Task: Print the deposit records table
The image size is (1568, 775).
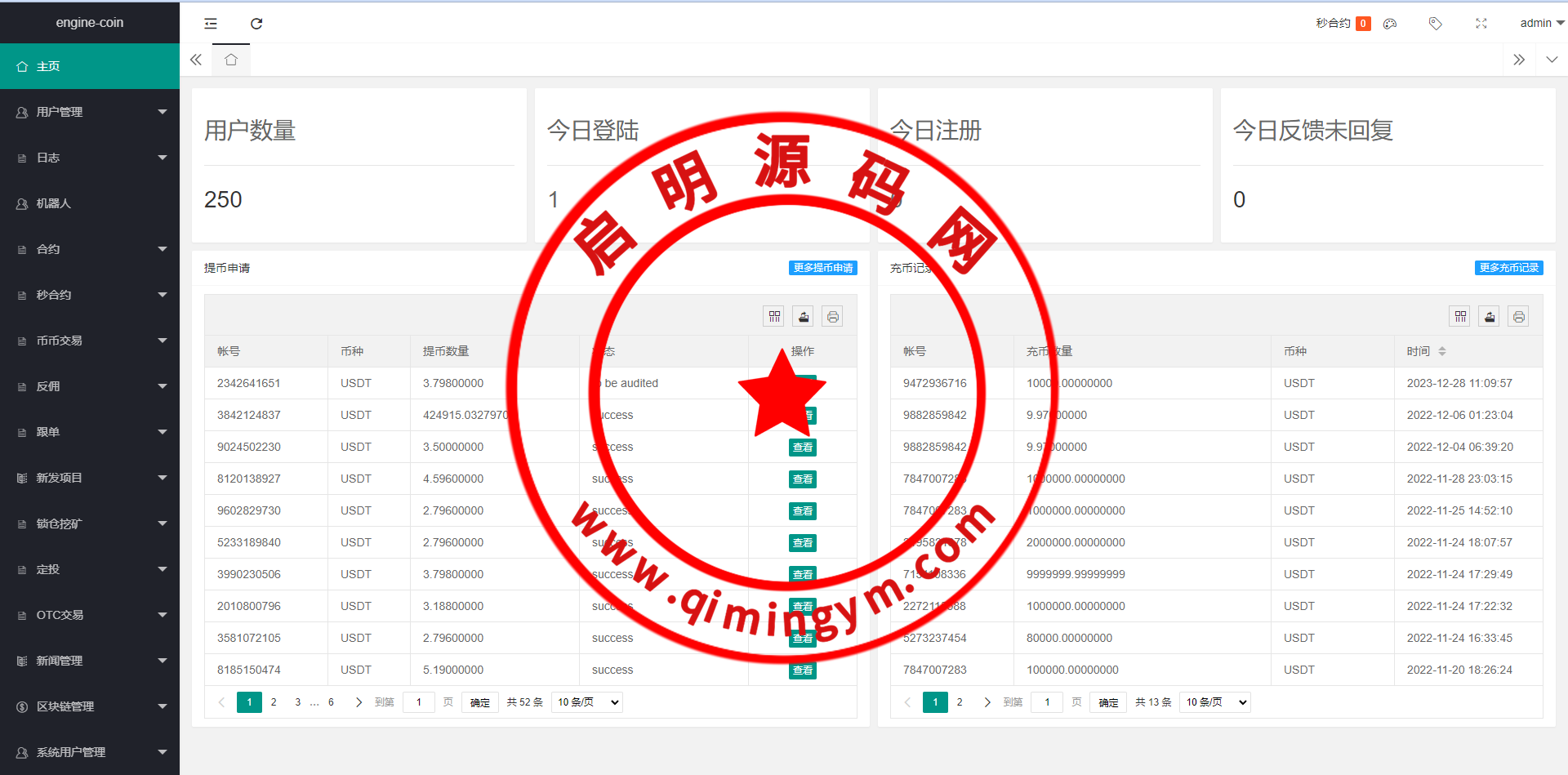Action: tap(1518, 317)
